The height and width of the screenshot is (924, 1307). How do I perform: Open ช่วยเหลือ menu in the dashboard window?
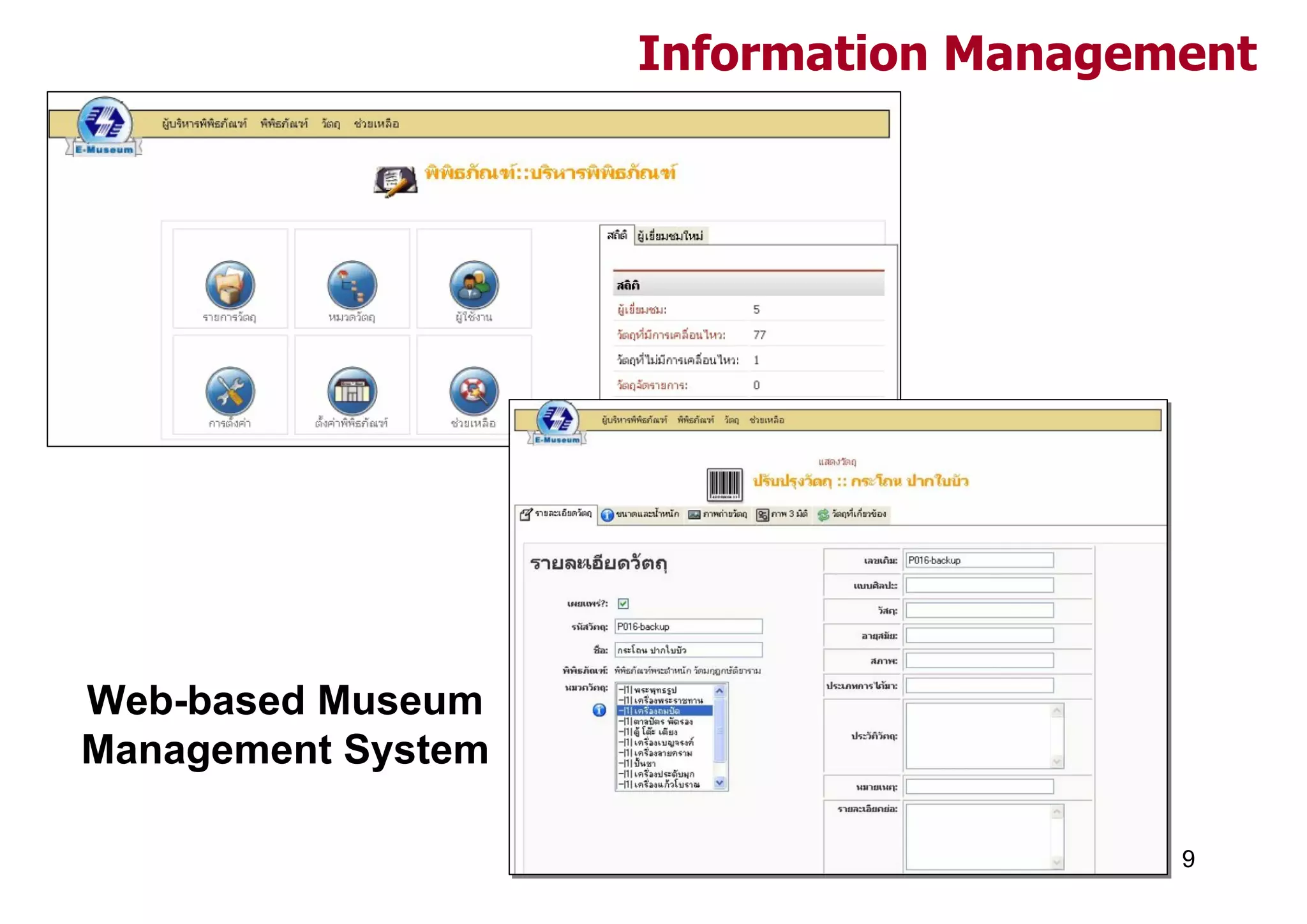click(x=377, y=124)
